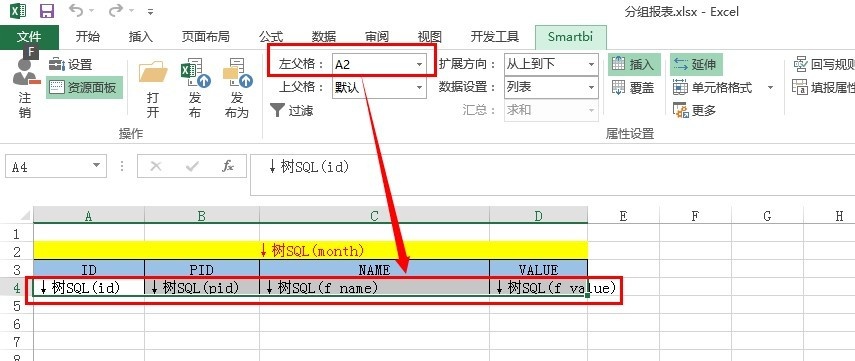The image size is (855, 361).
Task: Click the 过滤 filter funnel icon
Action: (278, 111)
